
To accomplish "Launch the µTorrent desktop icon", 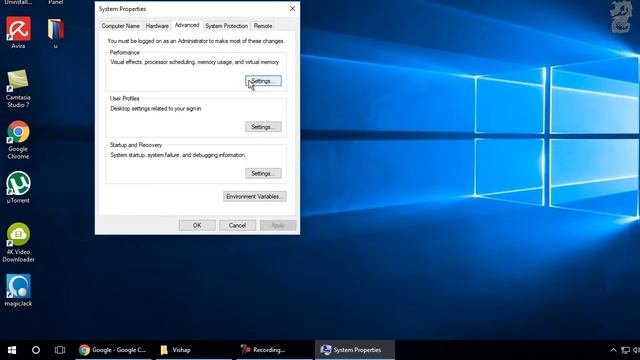I will [x=18, y=187].
